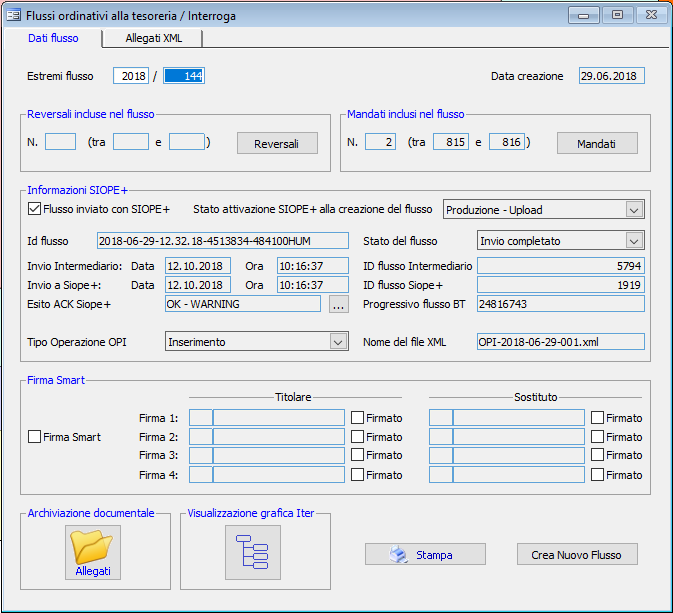Open the Visualizzazione grafica Iter diagram icon

[253, 552]
